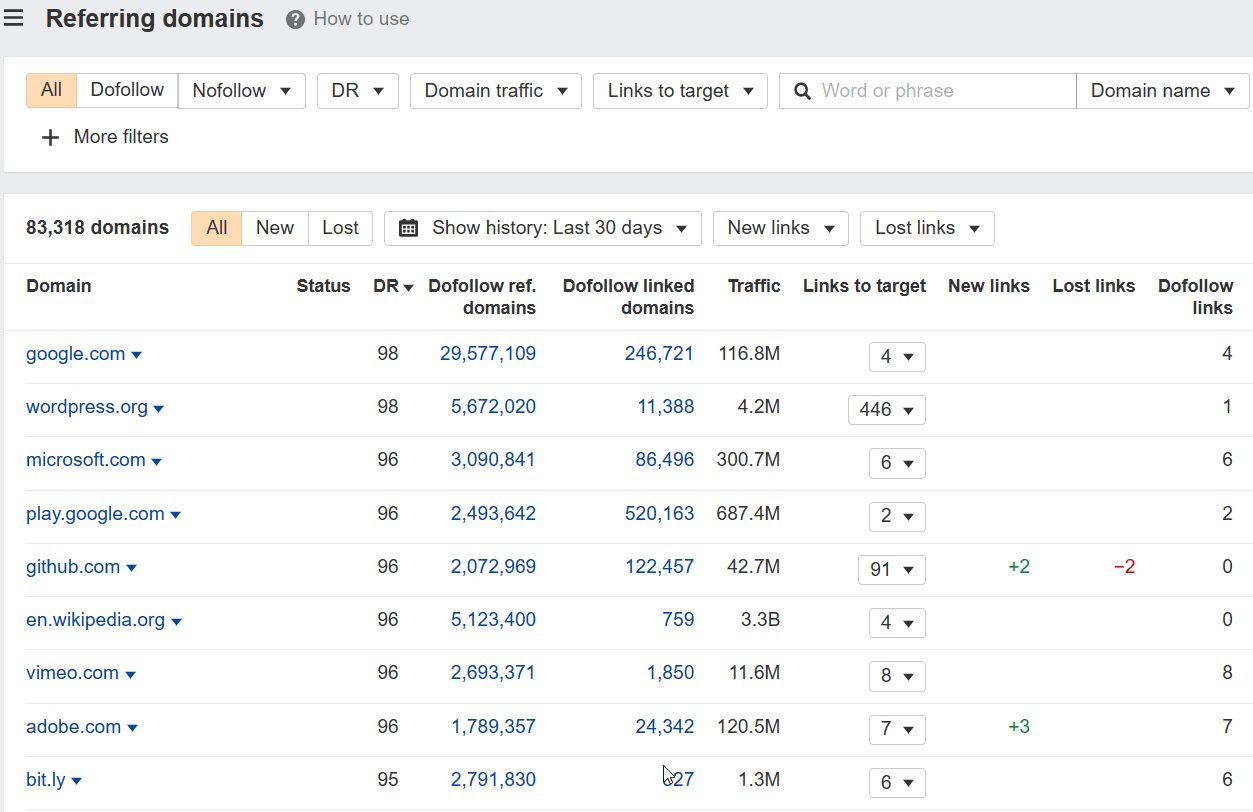Open the Lost links dropdown menu

pos(926,228)
